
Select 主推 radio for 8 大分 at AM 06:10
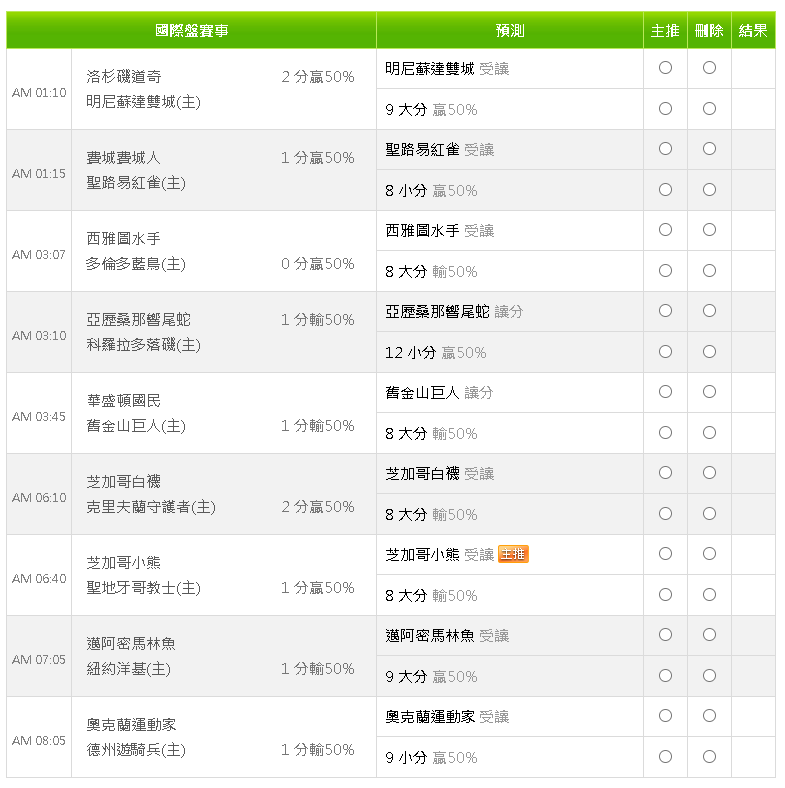point(665,513)
